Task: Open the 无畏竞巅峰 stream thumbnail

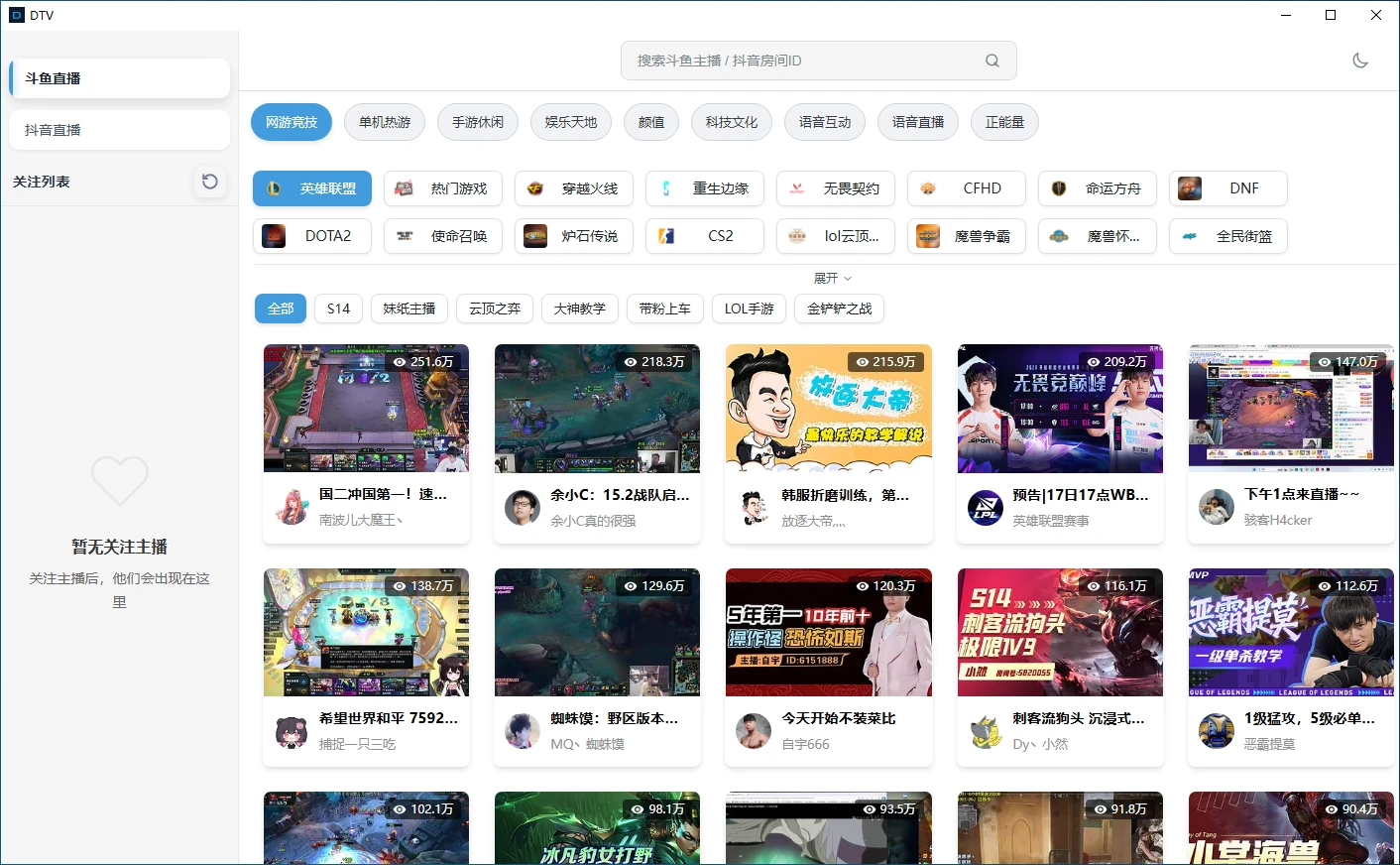Action: 1059,409
